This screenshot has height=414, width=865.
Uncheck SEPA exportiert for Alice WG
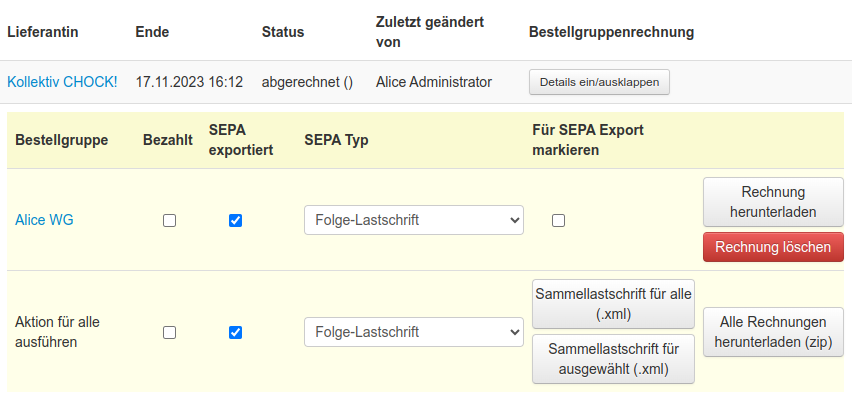[x=235, y=221]
